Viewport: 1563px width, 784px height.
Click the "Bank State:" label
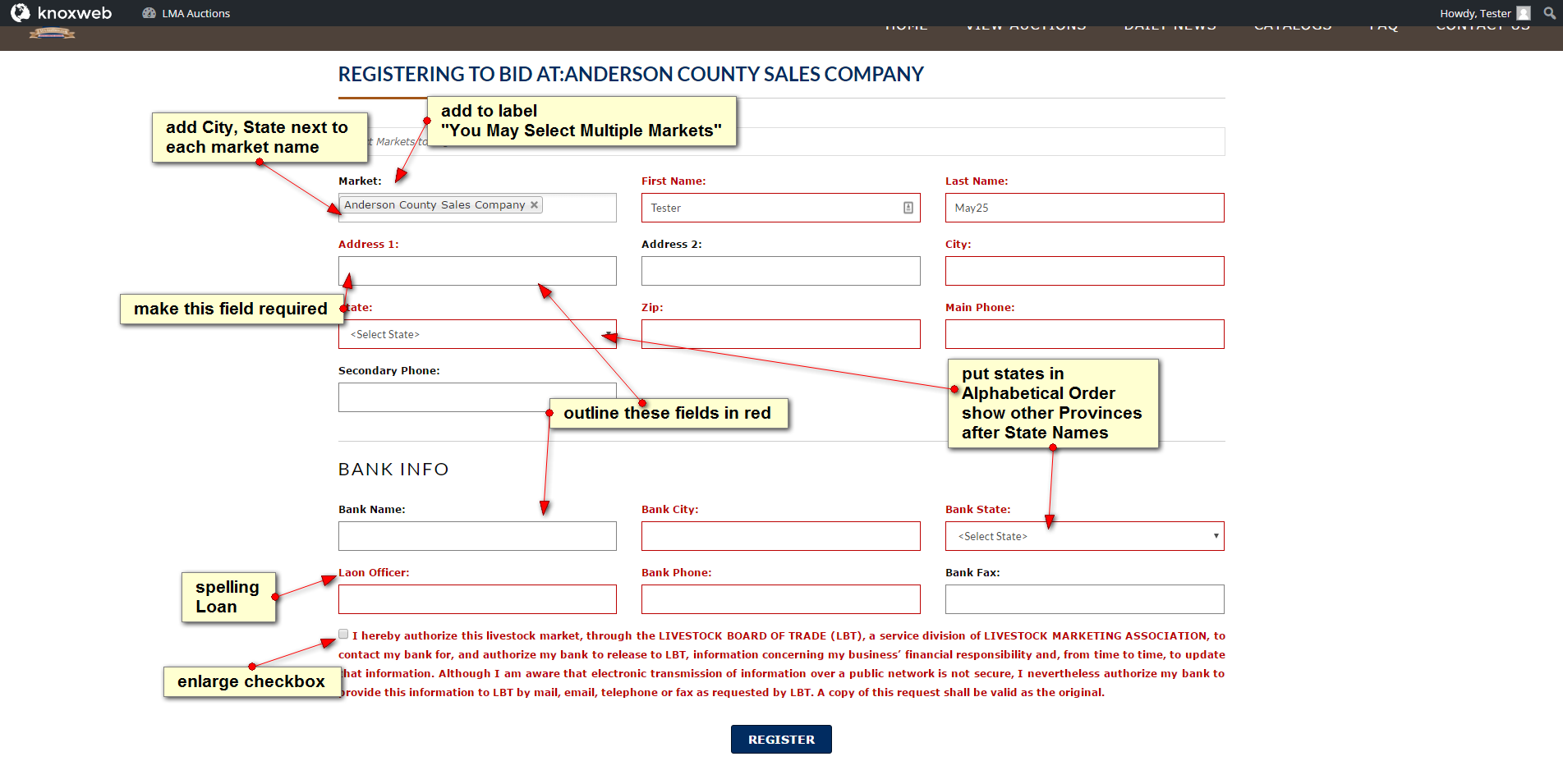click(x=978, y=510)
